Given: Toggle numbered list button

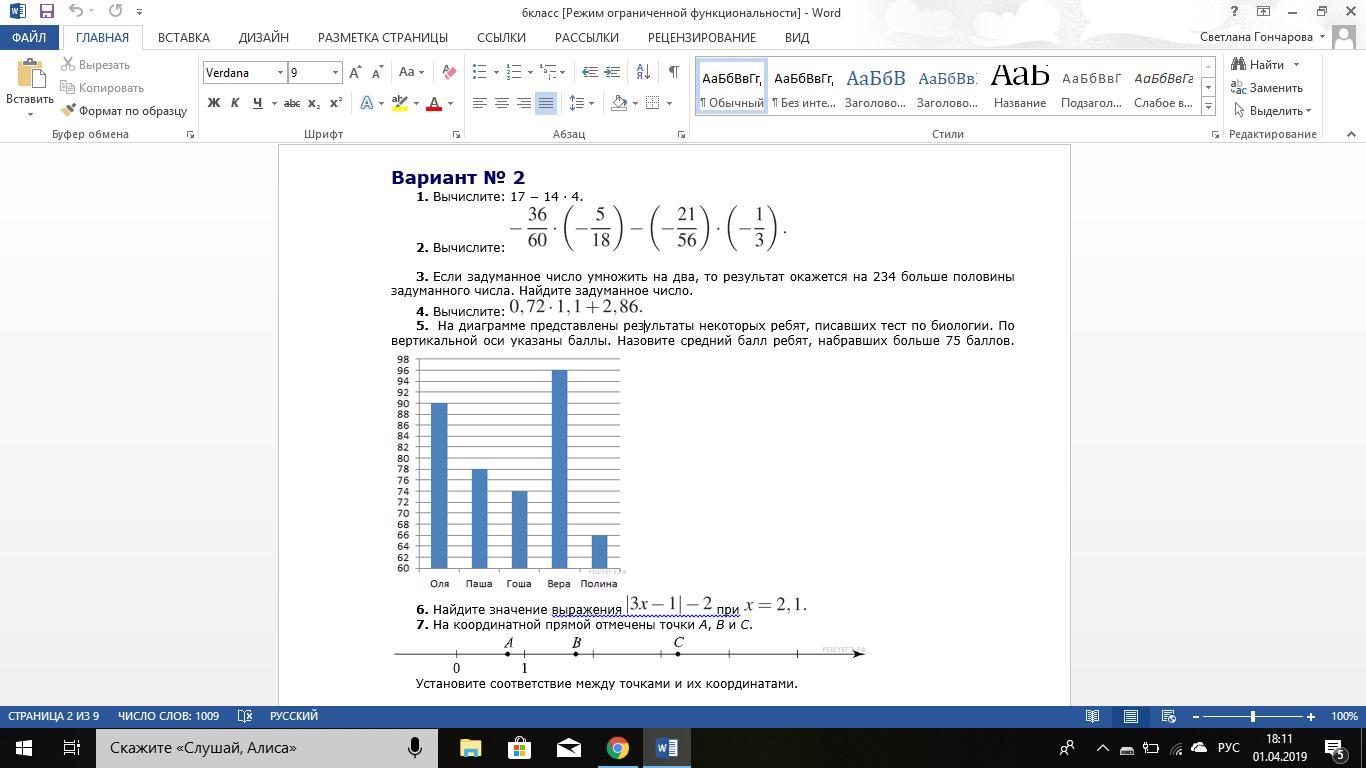Looking at the screenshot, I should (514, 72).
